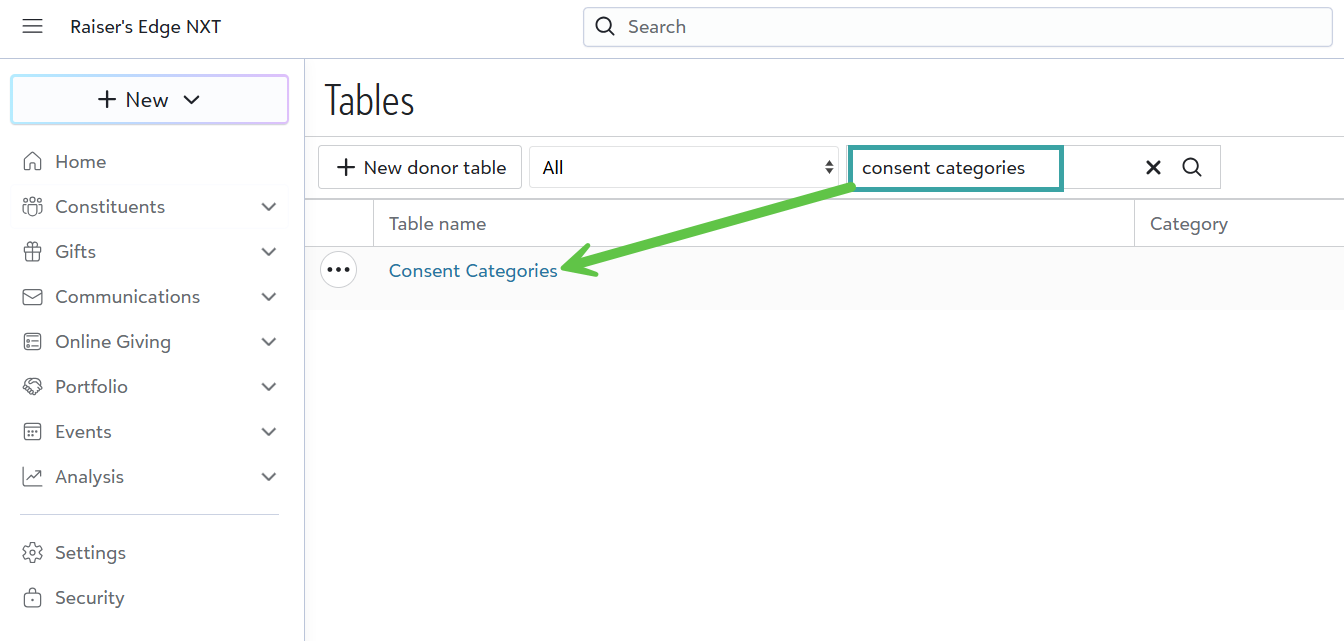
Task: Click the Communications envelope icon
Action: pyautogui.click(x=33, y=297)
